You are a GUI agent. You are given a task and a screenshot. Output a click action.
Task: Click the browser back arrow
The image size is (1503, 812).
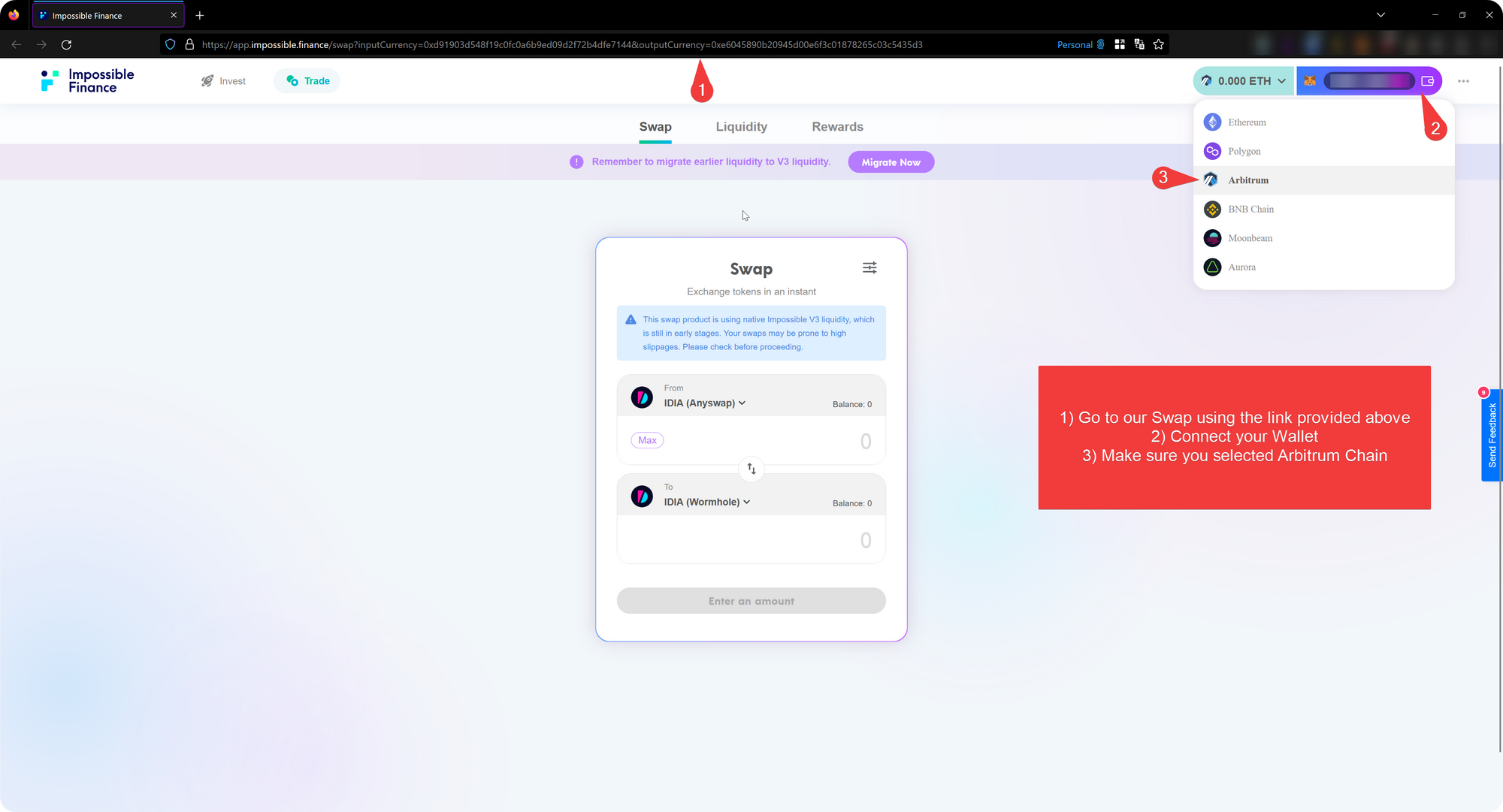pyautogui.click(x=17, y=44)
